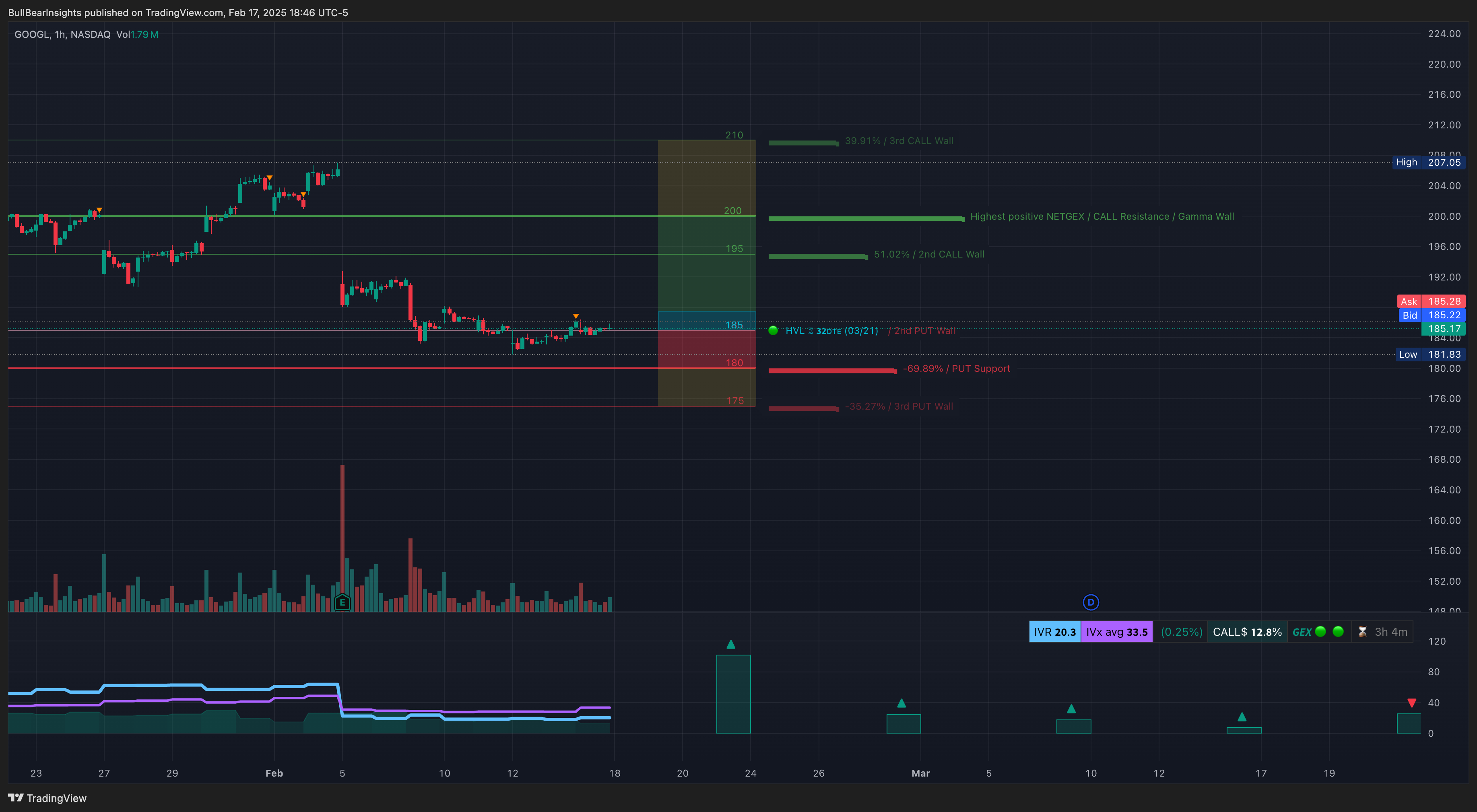This screenshot has height=812, width=1477.
Task: Select the IVR 20.3 badge
Action: 1055,632
